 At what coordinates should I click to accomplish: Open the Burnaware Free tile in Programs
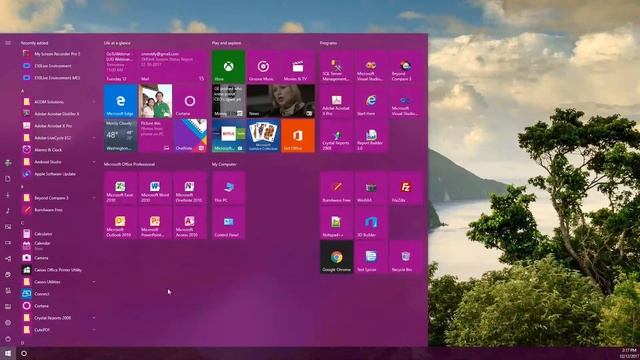click(x=336, y=188)
